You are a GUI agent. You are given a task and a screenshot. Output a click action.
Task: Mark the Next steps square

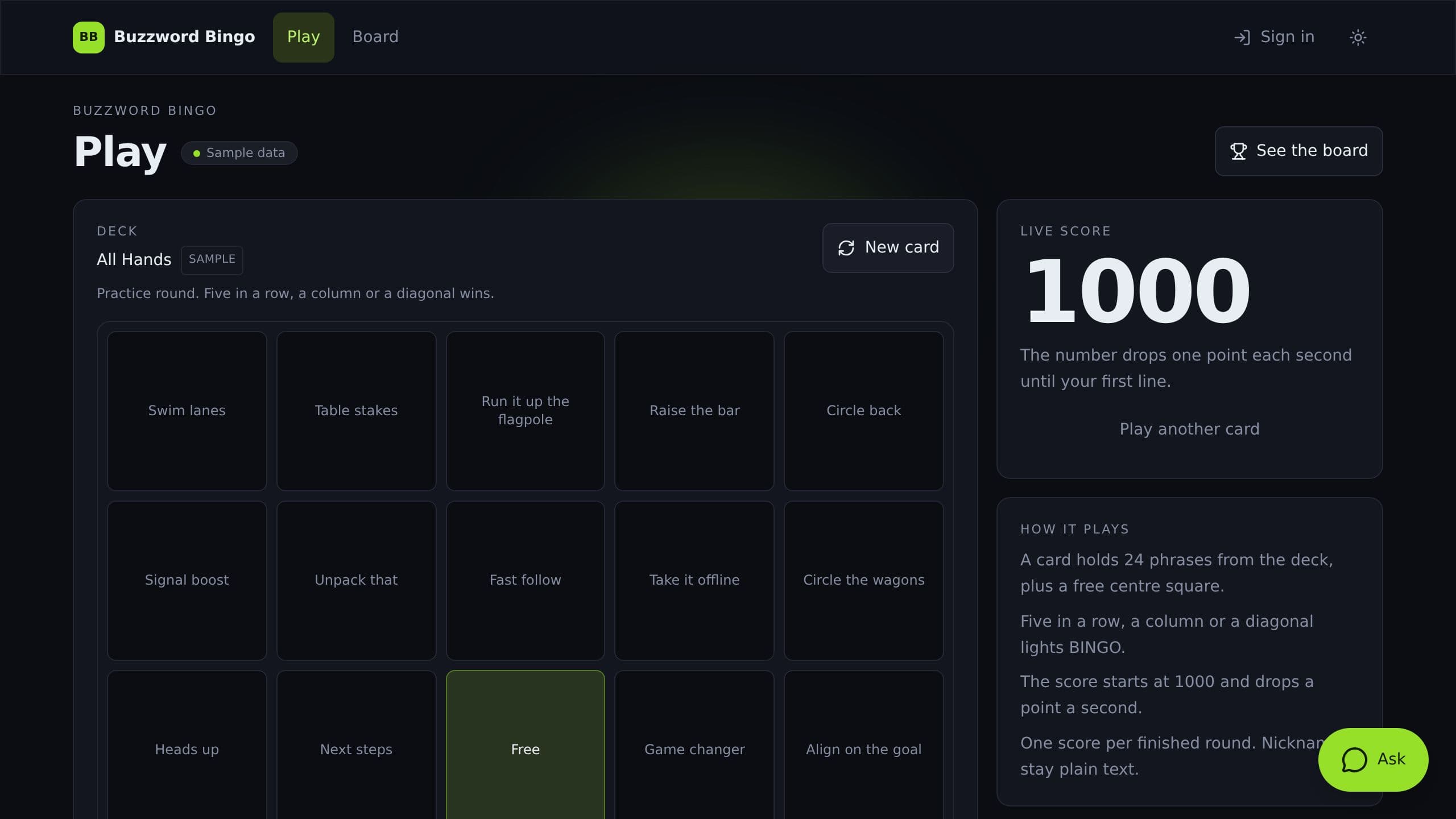click(x=356, y=745)
